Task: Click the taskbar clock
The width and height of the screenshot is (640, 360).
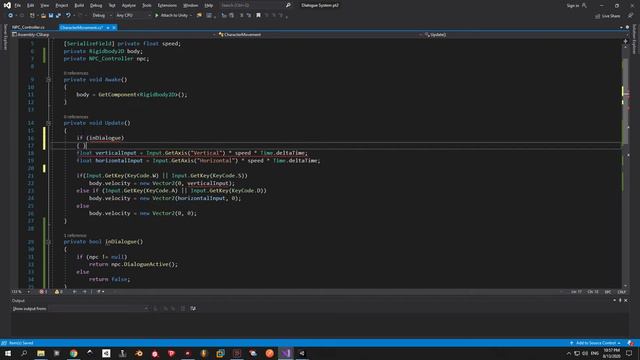Action: [x=611, y=353]
